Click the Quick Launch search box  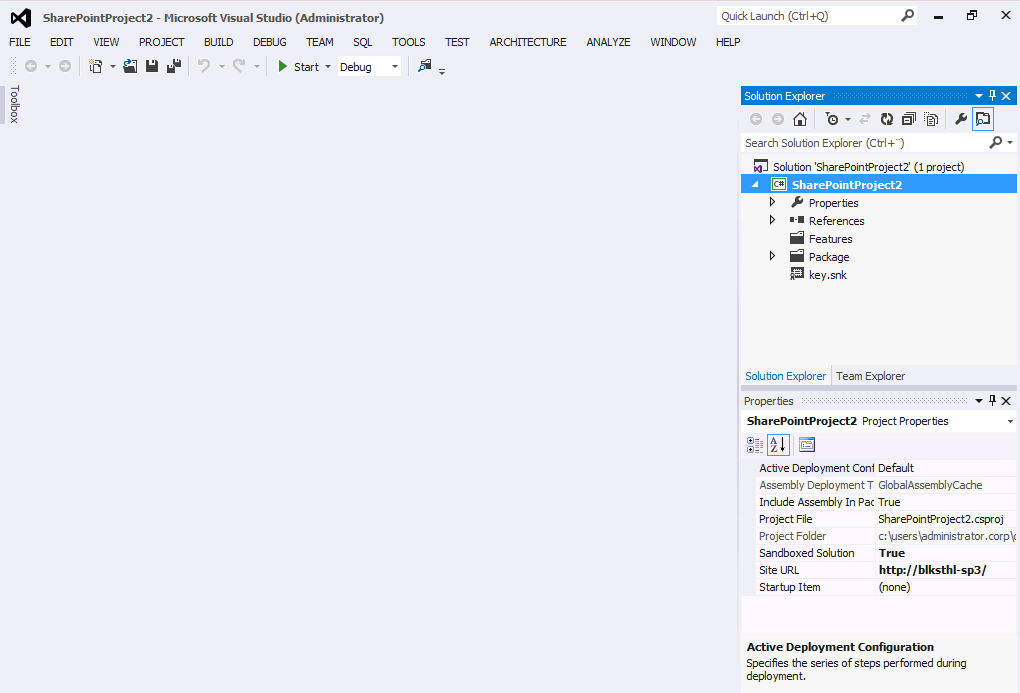806,16
